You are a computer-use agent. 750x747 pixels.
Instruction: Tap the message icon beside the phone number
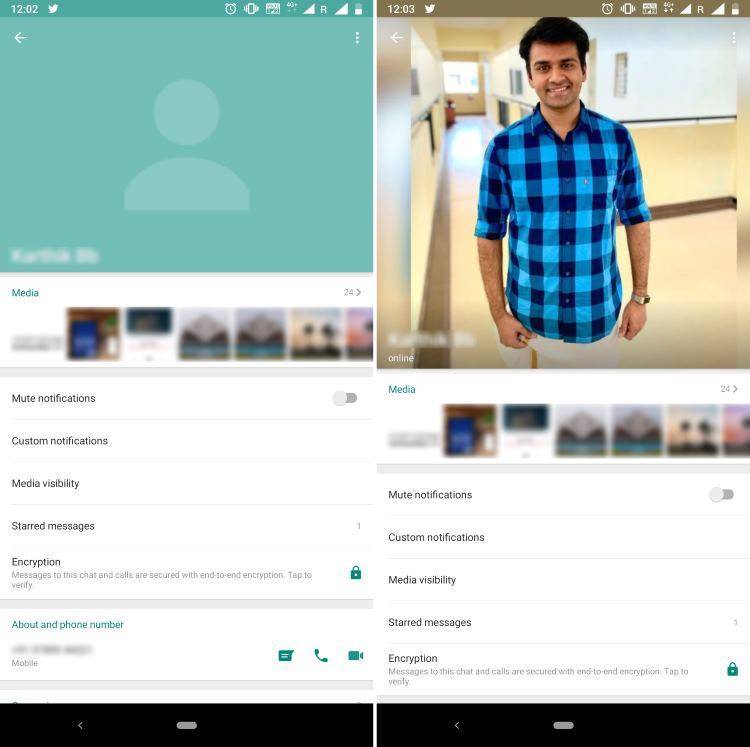(286, 656)
